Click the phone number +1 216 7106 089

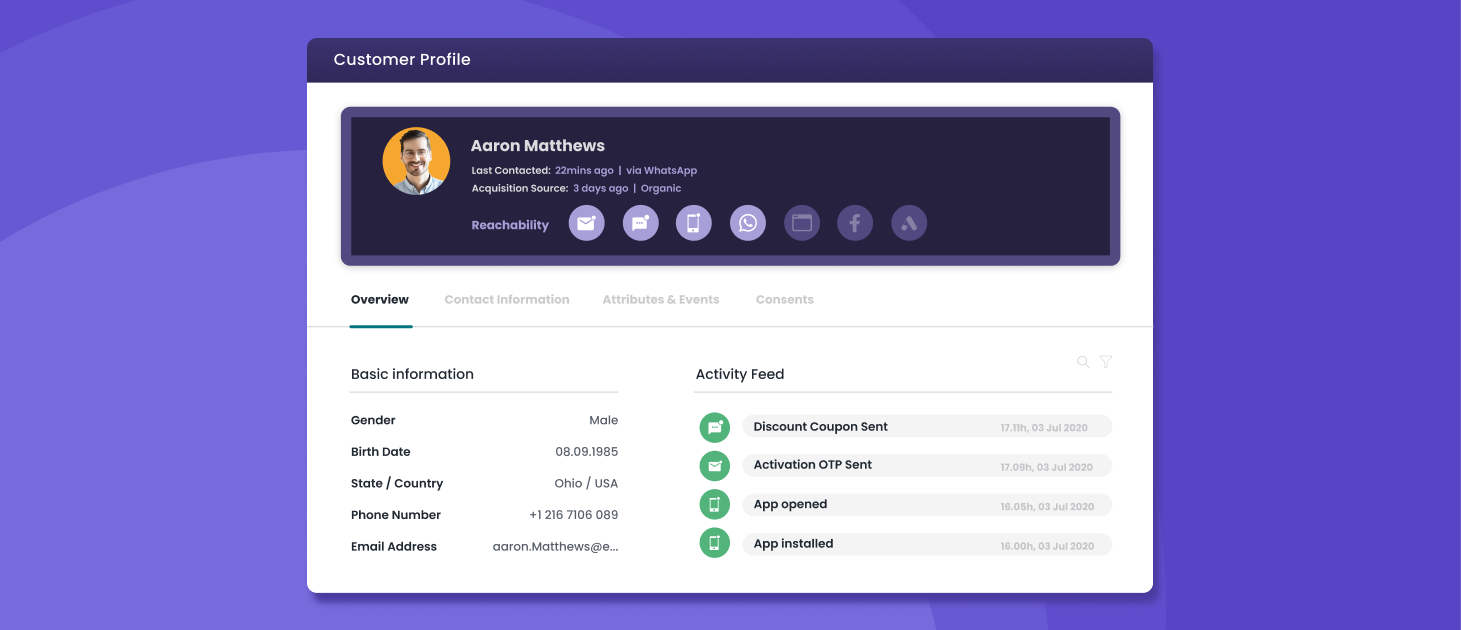click(x=573, y=515)
